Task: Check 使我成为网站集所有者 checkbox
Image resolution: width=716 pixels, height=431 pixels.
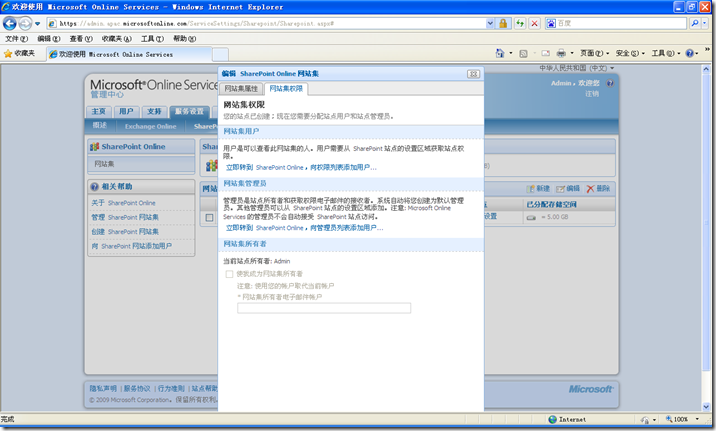Action: (x=229, y=274)
